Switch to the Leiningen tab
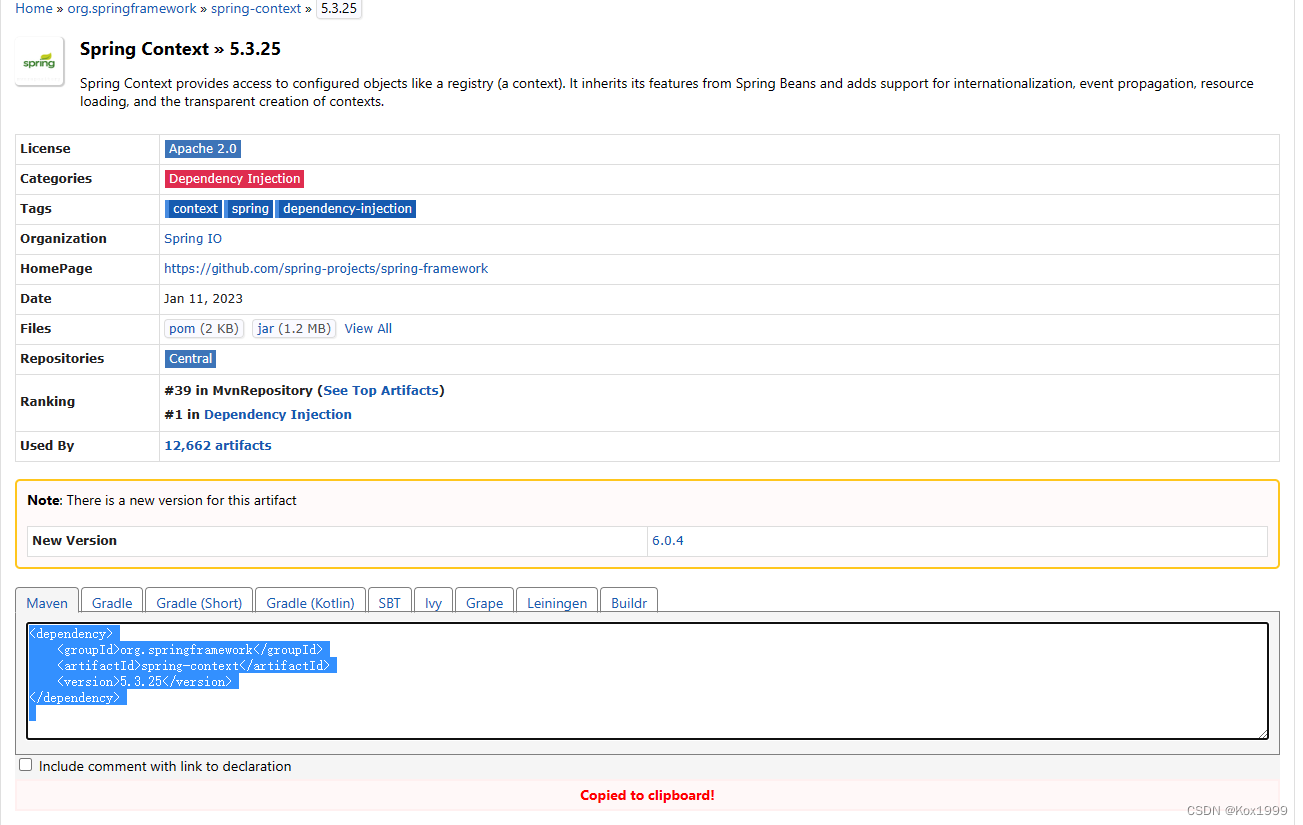The height and width of the screenshot is (825, 1303). click(x=556, y=603)
